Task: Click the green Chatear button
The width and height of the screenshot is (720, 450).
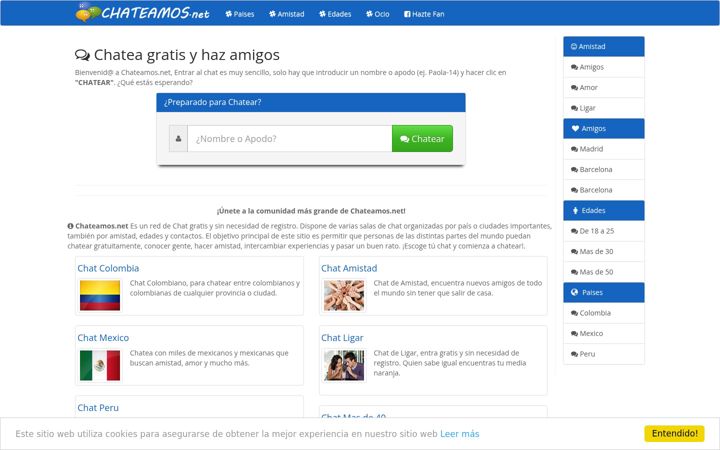Action: tap(422, 139)
